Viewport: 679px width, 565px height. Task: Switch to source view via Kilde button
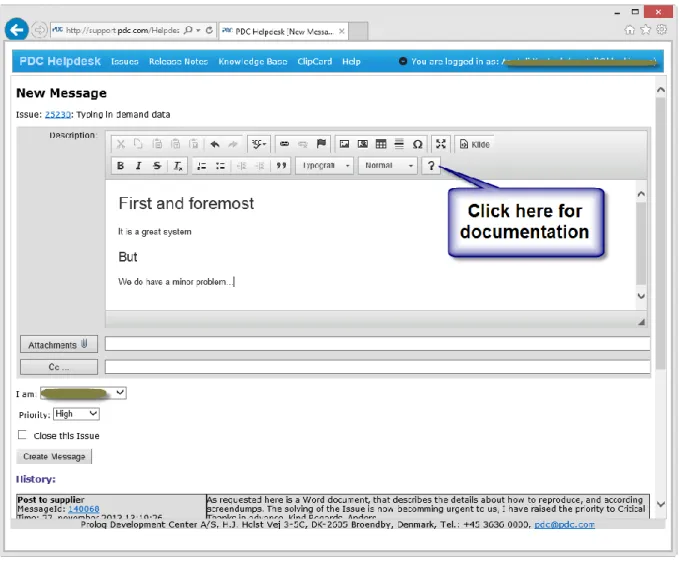click(x=475, y=144)
